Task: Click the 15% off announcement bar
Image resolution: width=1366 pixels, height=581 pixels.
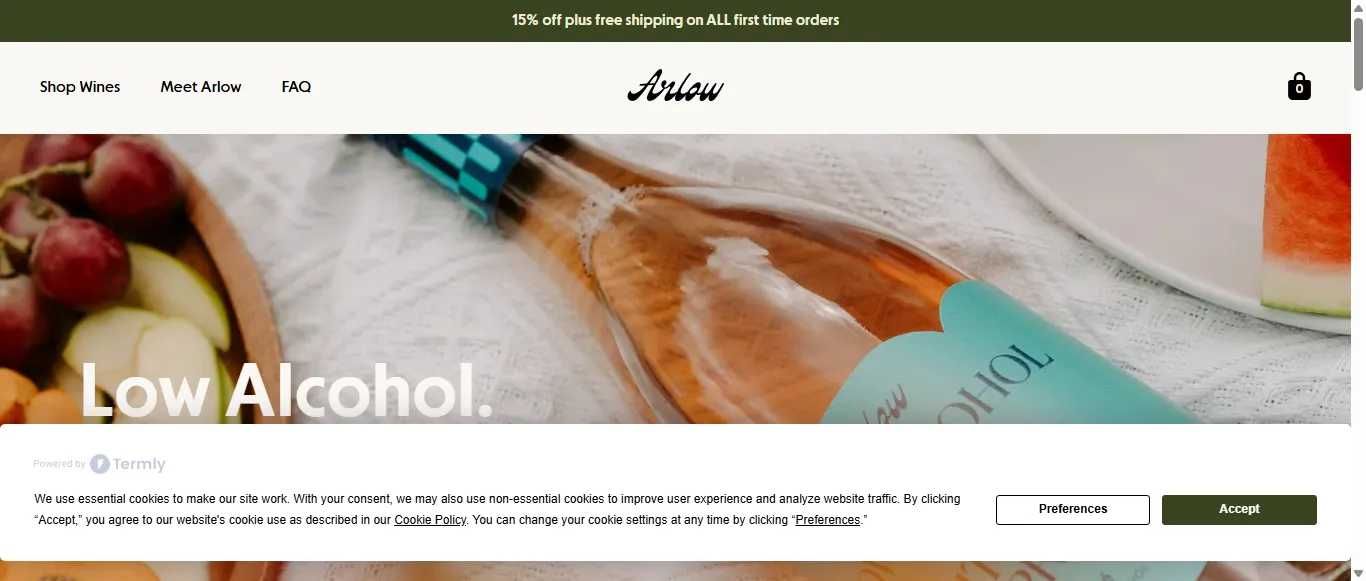Action: tap(675, 20)
